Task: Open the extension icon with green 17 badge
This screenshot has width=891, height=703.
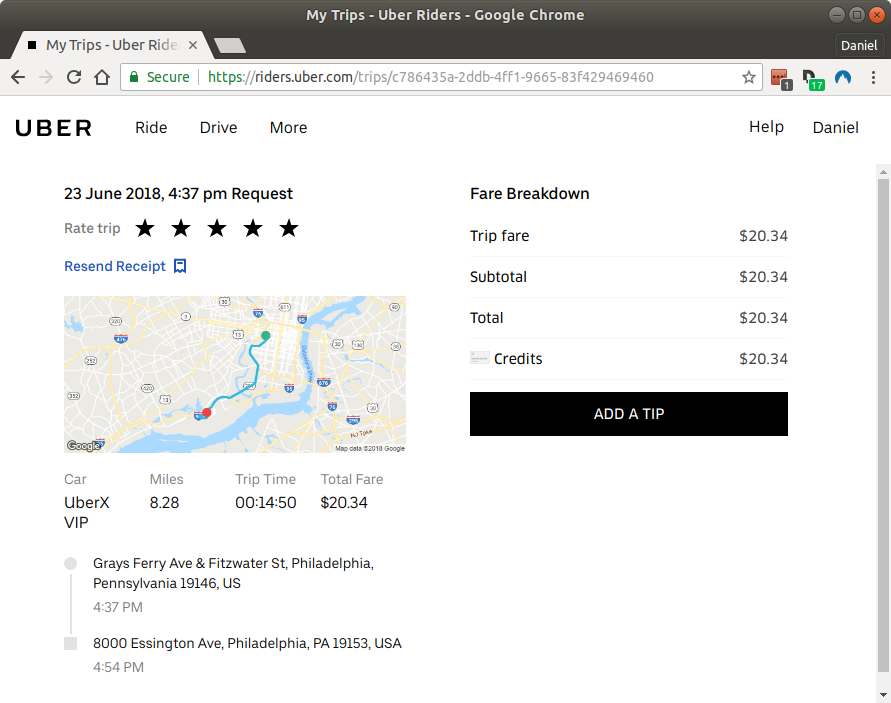Action: (x=813, y=79)
